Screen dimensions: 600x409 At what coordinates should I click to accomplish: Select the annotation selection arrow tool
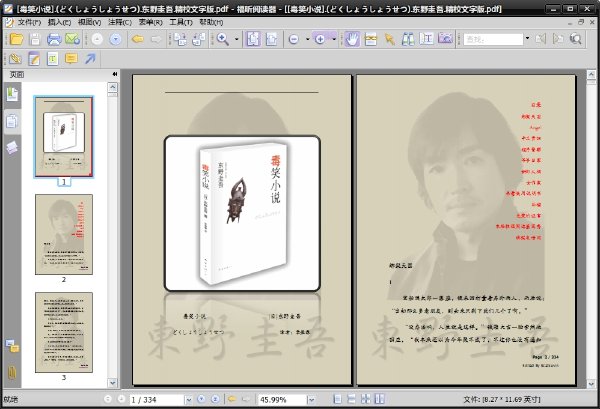tap(390, 39)
